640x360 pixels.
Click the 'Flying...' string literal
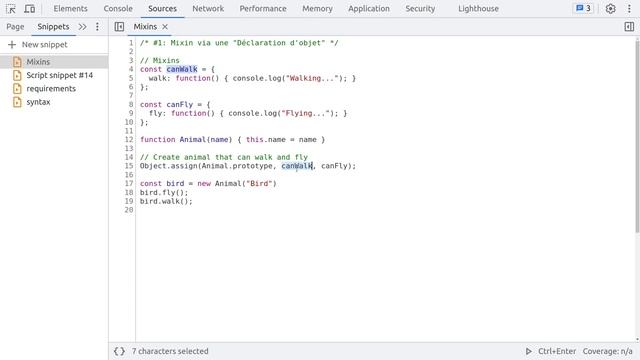point(305,113)
